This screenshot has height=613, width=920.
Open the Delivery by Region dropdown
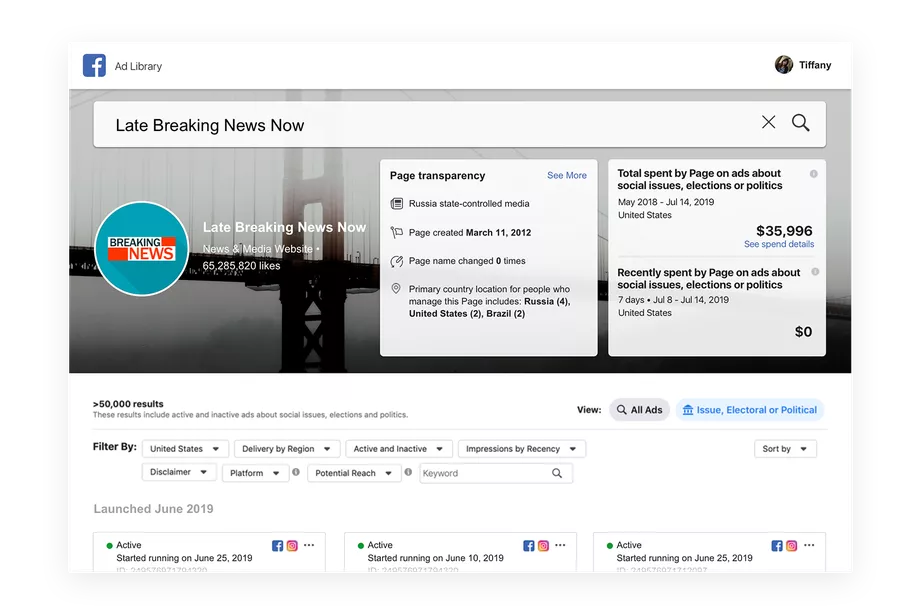click(286, 449)
